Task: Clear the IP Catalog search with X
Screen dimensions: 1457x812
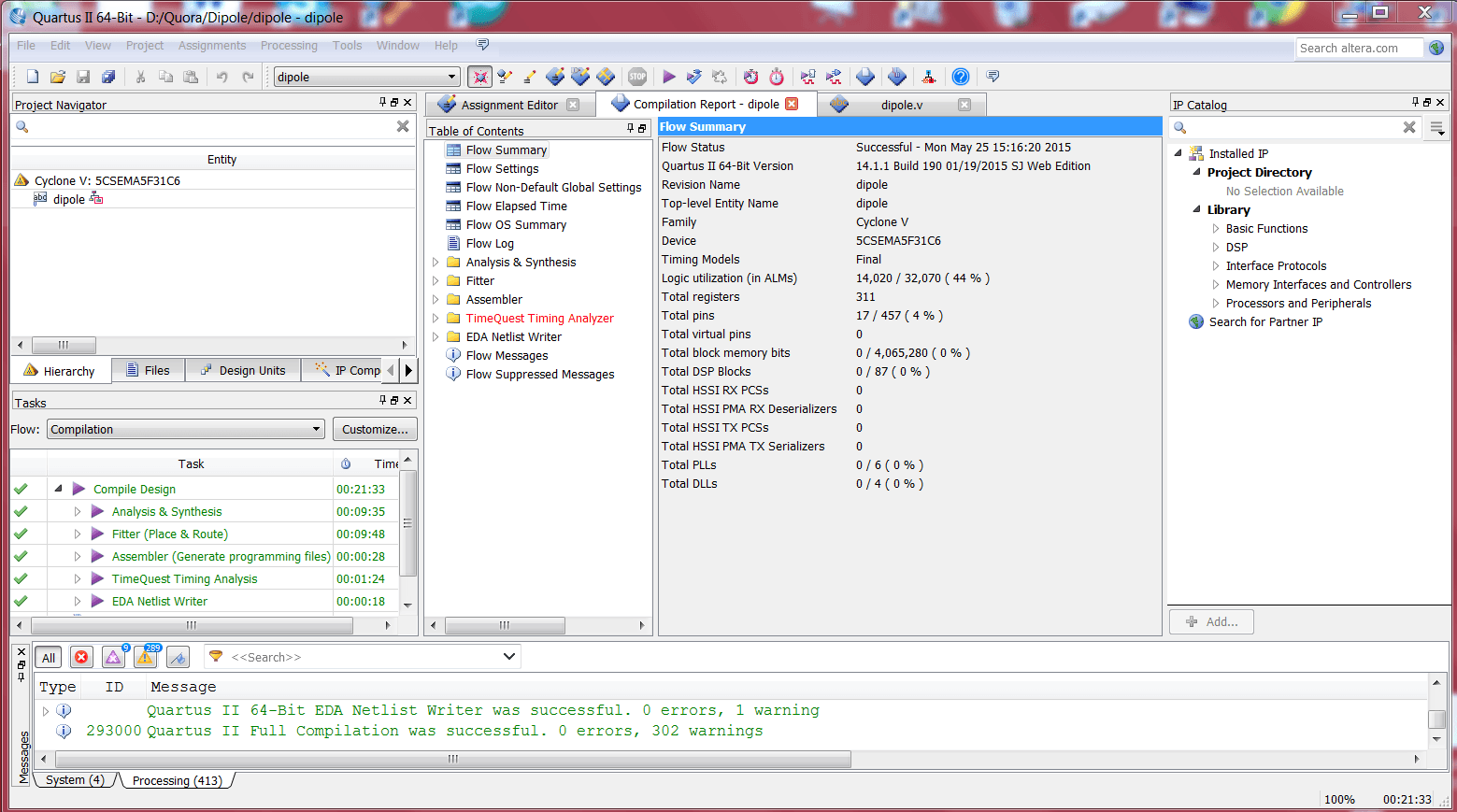Action: pyautogui.click(x=1409, y=127)
